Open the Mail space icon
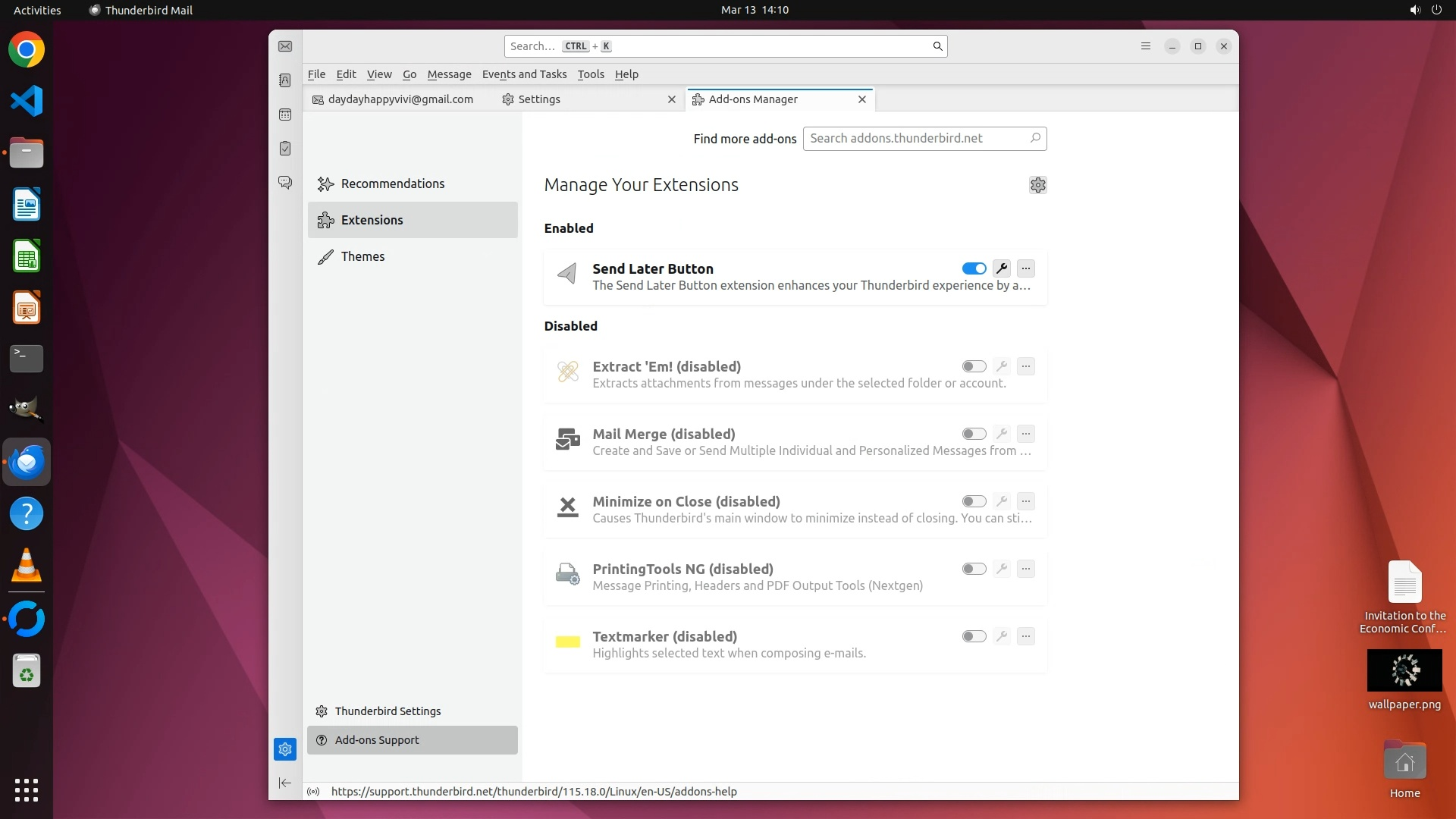 285,46
